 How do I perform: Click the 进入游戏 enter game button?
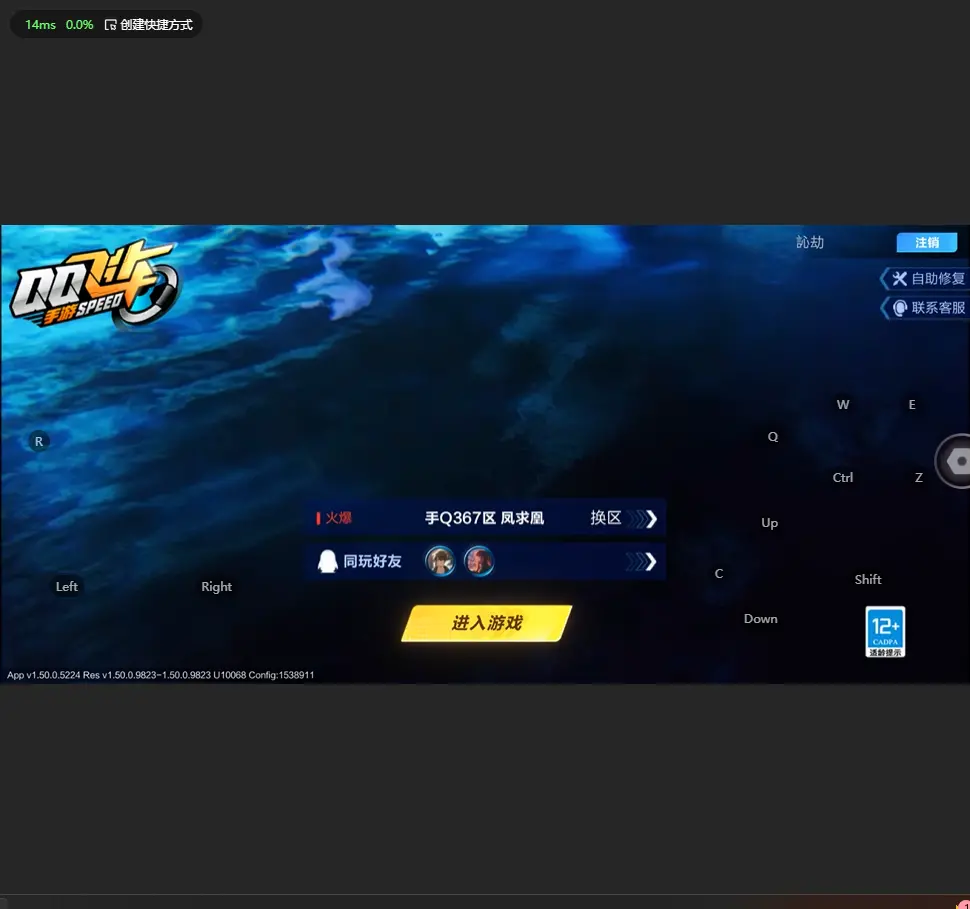(487, 623)
